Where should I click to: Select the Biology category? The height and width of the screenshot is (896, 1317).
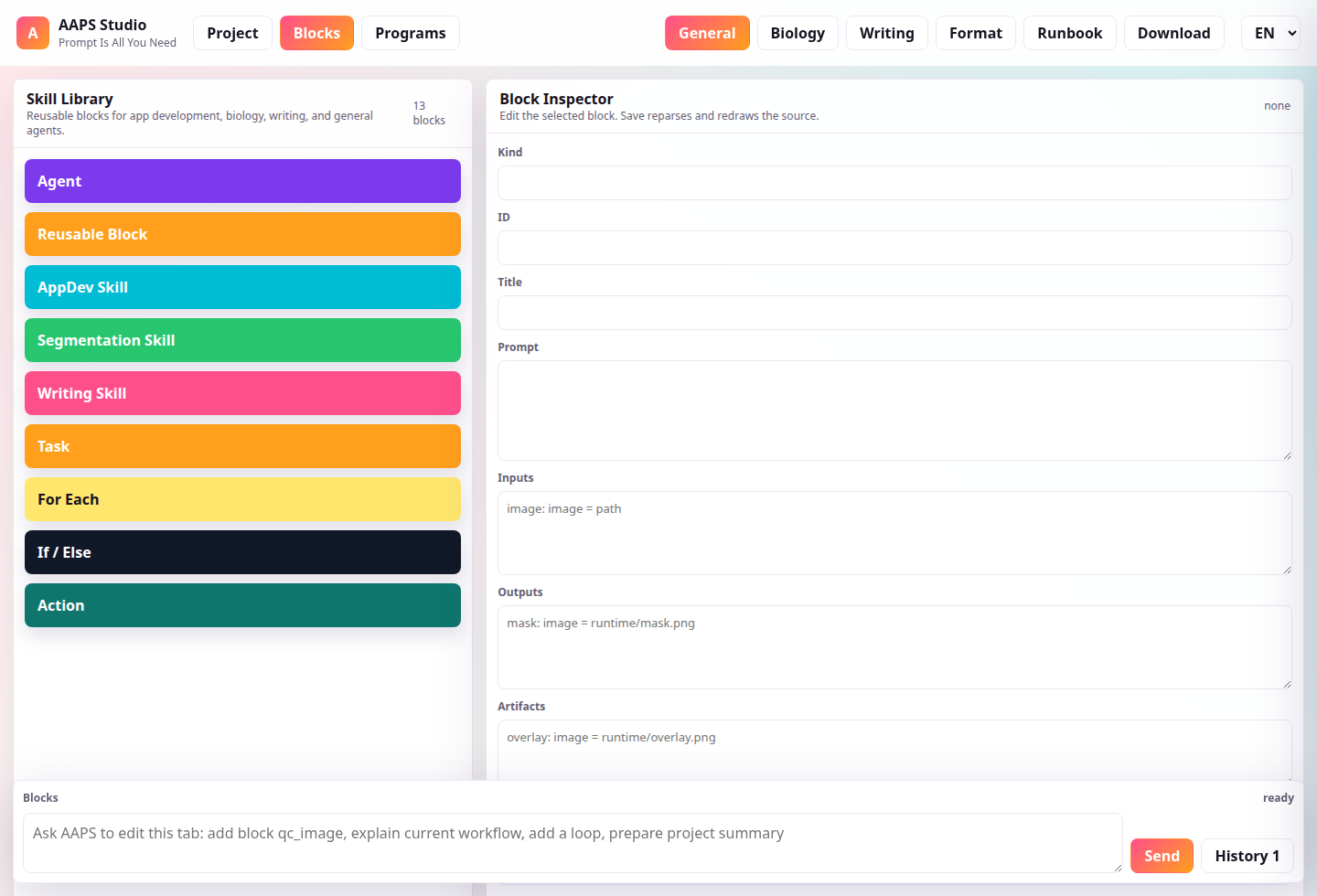click(798, 33)
